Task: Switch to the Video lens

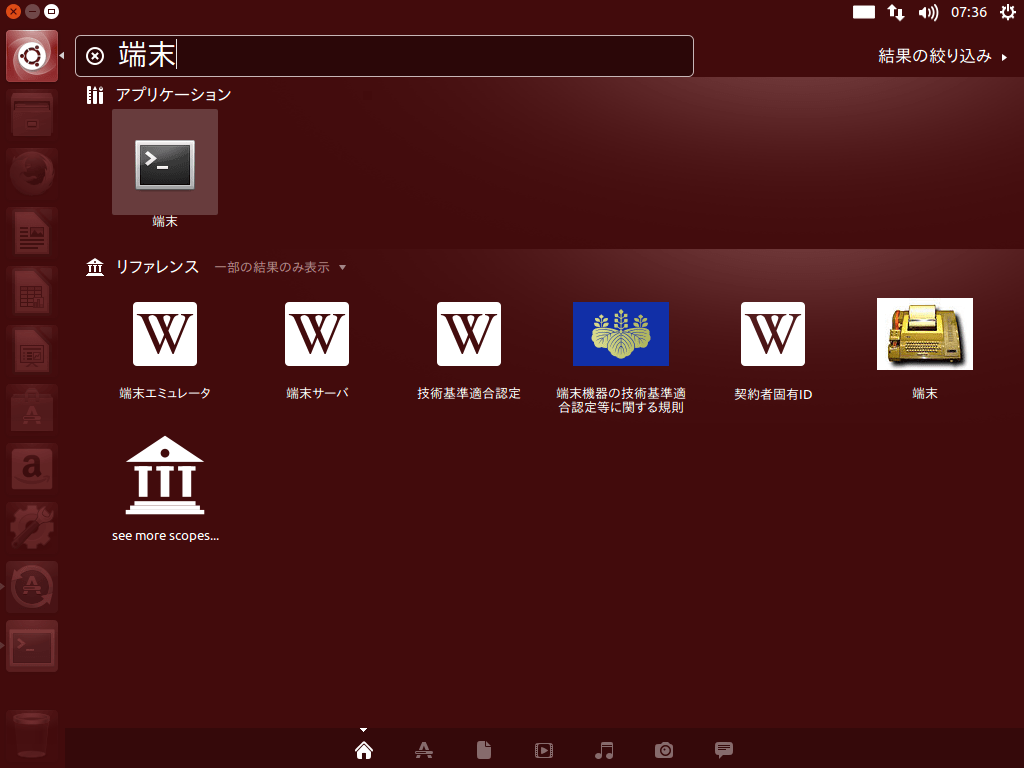Action: point(543,750)
